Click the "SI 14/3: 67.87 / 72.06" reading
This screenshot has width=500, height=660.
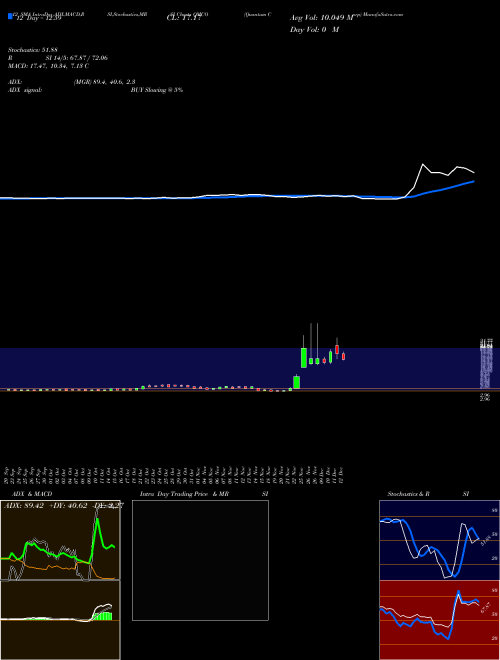(x=77, y=58)
